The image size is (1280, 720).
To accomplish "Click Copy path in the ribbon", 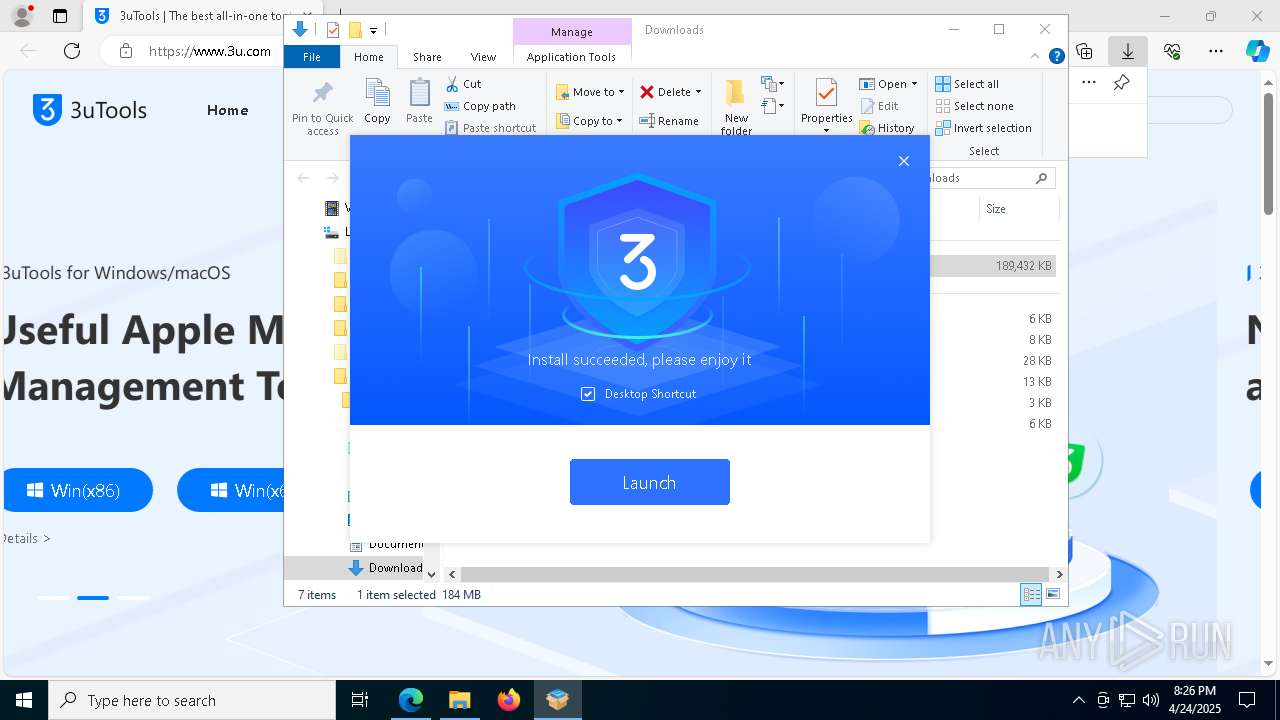I will click(x=480, y=106).
